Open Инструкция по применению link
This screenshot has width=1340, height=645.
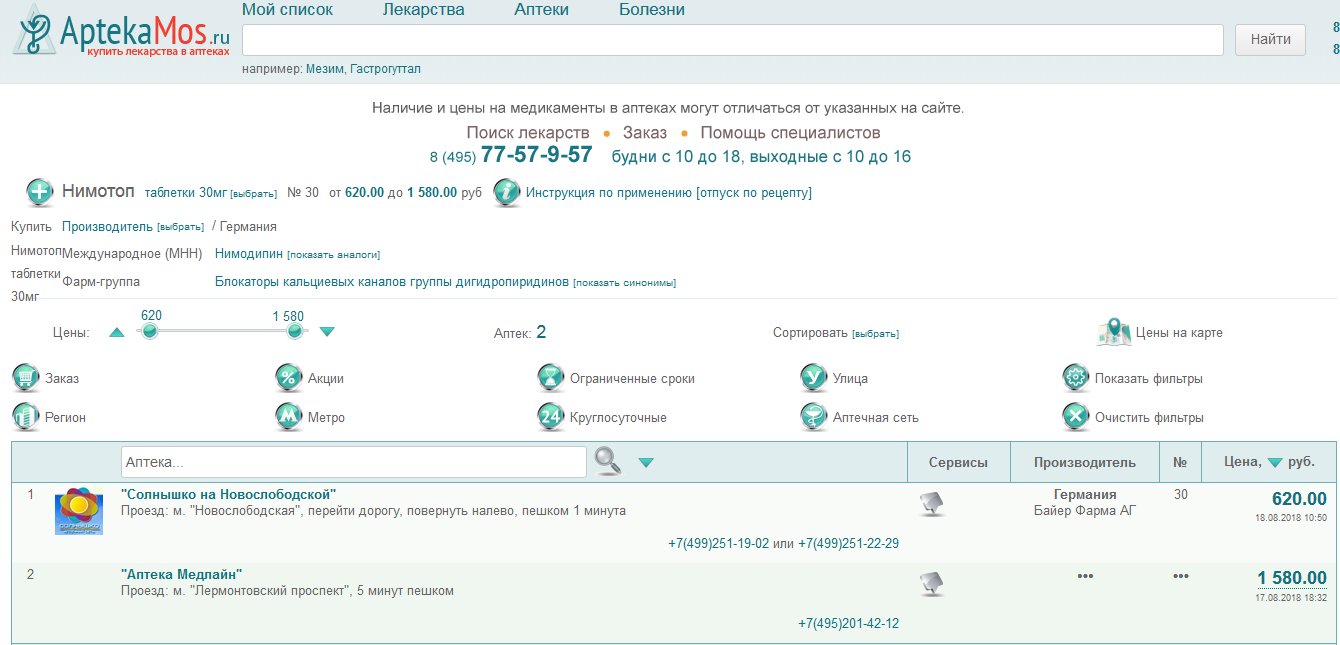click(x=609, y=193)
